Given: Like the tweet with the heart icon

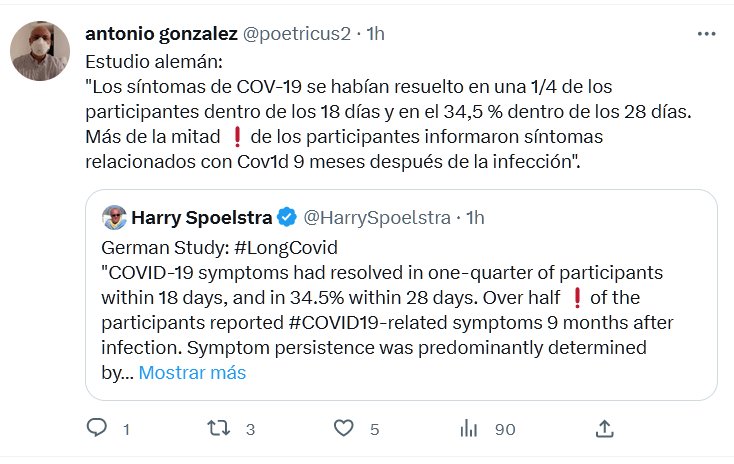Looking at the screenshot, I should [344, 429].
